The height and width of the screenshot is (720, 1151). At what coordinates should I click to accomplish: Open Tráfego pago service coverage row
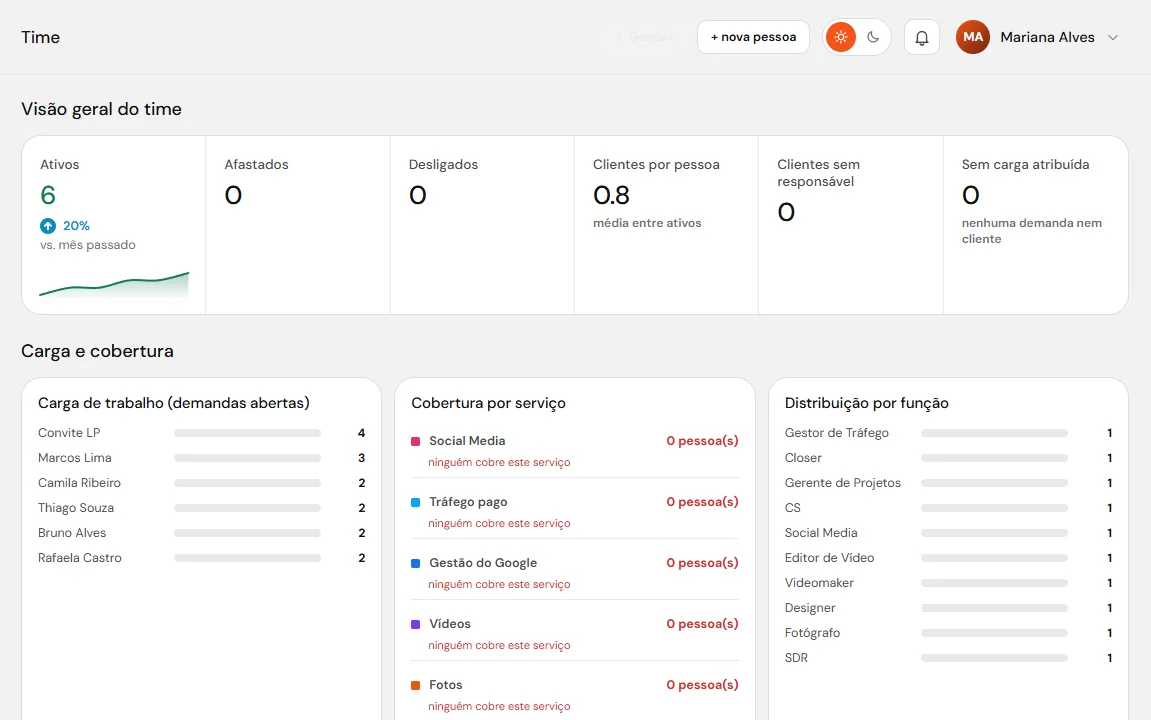[x=575, y=511]
